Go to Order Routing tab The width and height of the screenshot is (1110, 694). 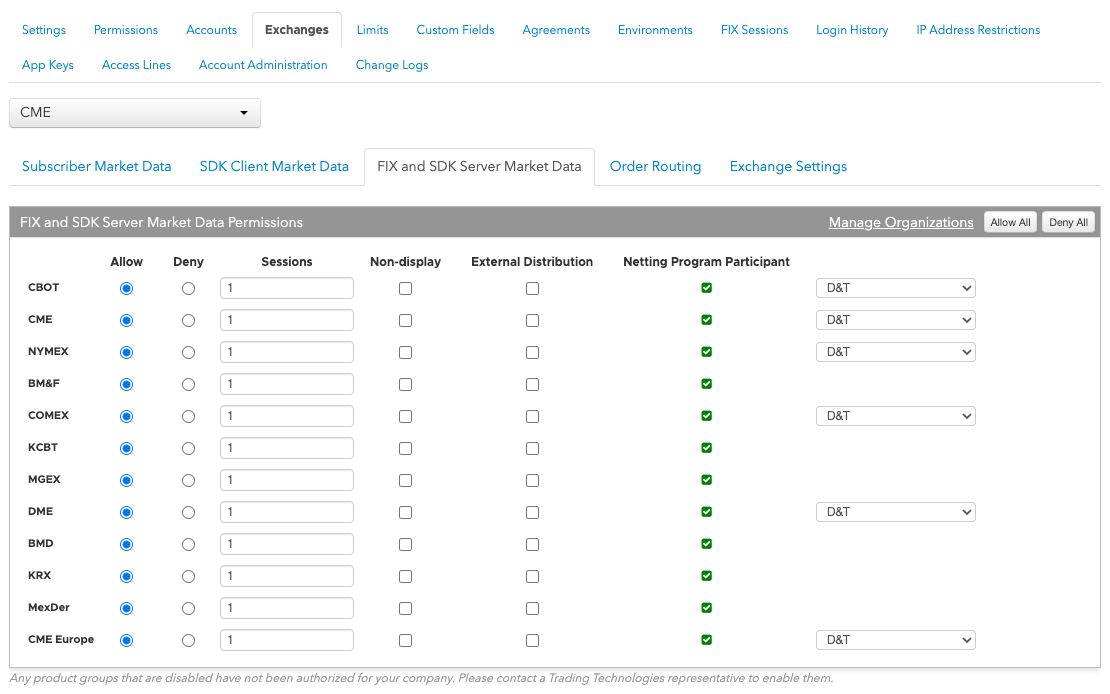(656, 166)
